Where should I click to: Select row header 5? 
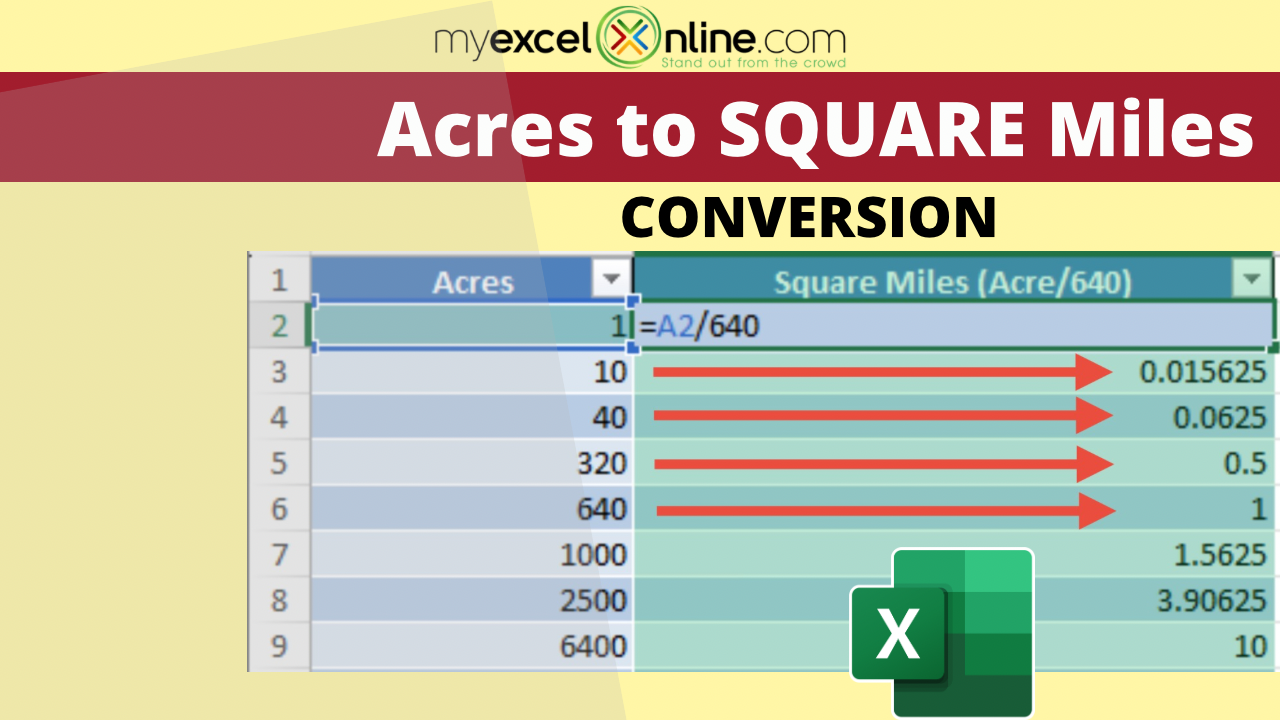279,463
